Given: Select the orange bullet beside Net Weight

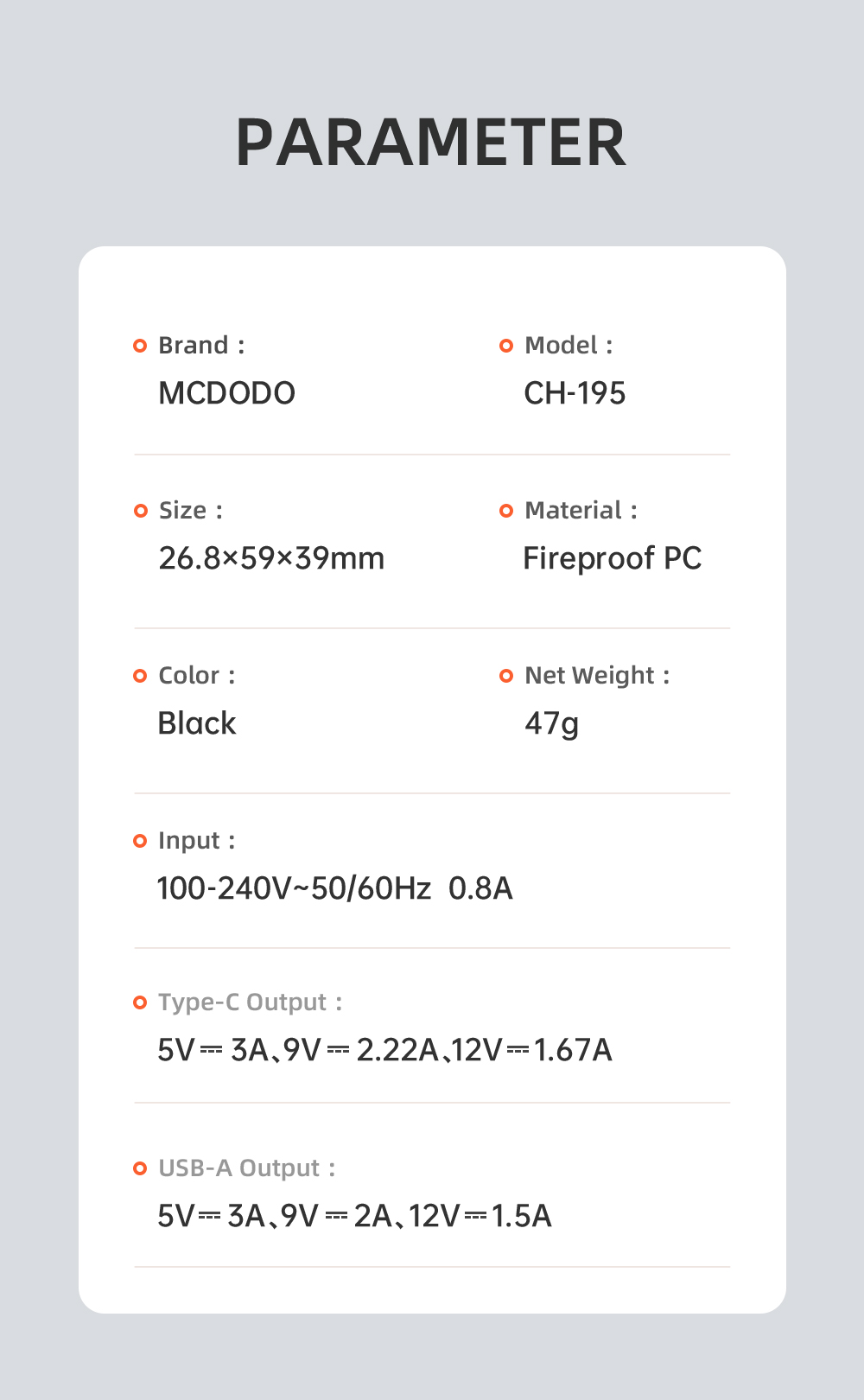Looking at the screenshot, I should coord(506,676).
